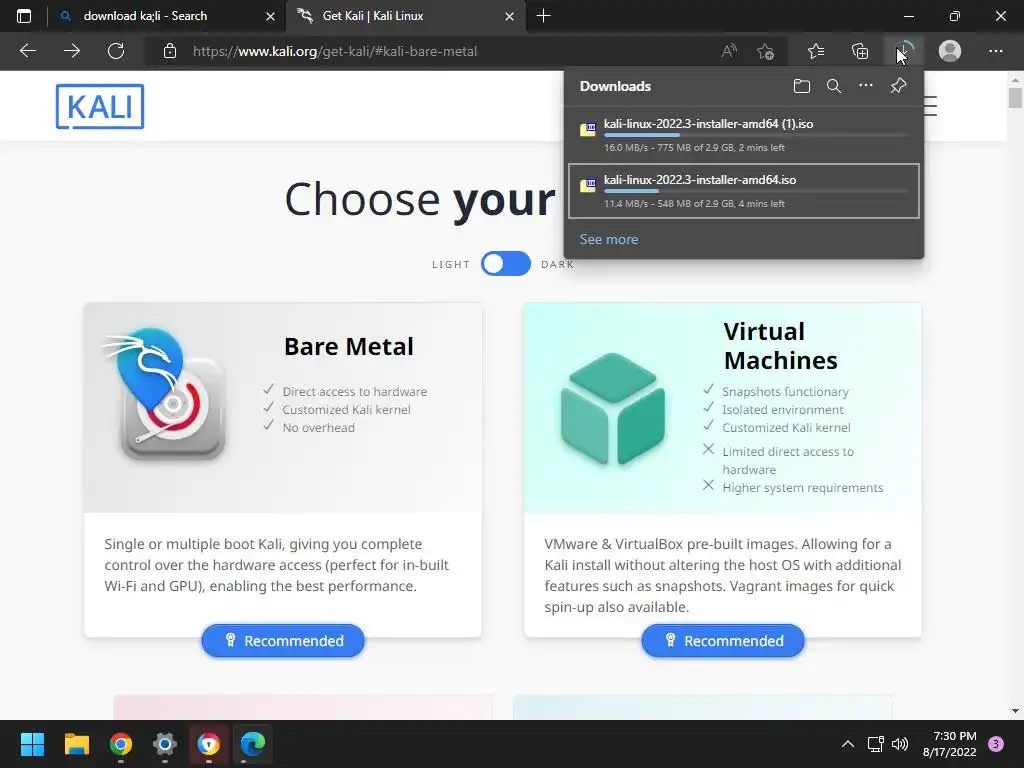Go forward with the browser forward arrow
Screen dimensions: 1024x768
[72, 51]
